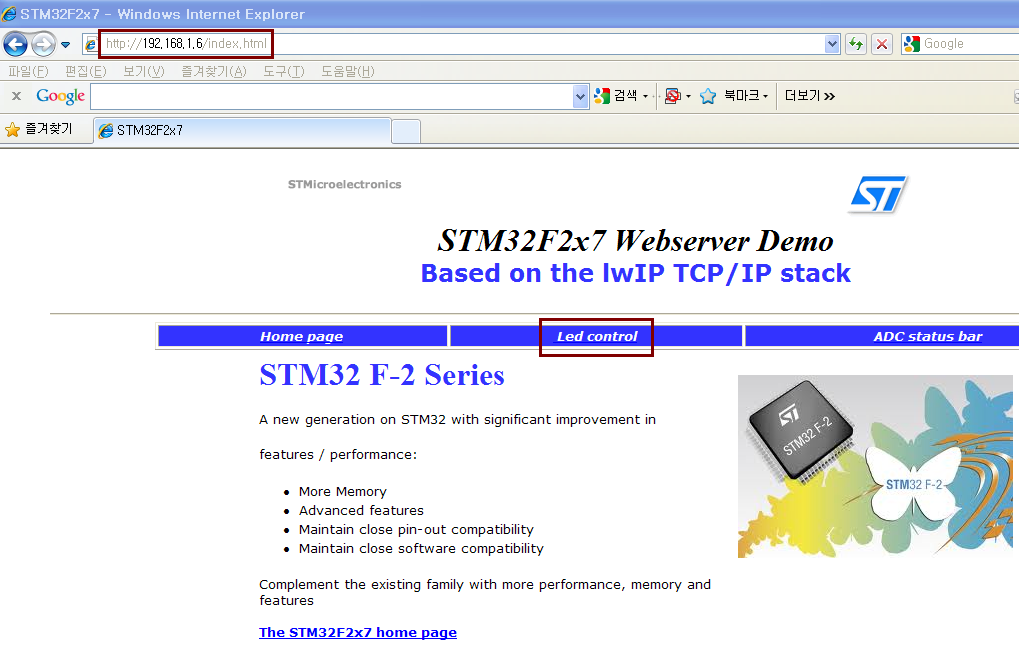Click the Forward arrow navigation button
This screenshot has height=648, width=1019.
point(44,44)
